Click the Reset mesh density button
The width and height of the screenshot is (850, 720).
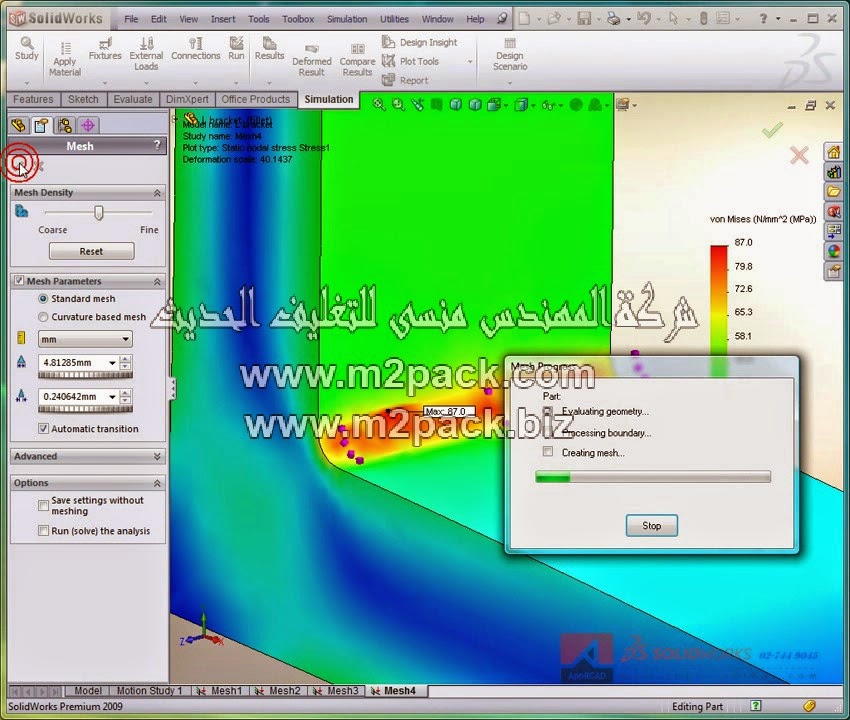pos(91,251)
